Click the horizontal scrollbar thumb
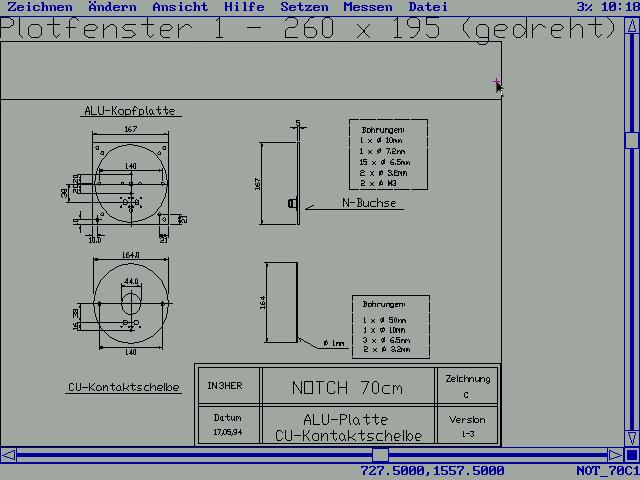Viewport: 640px width, 480px height. point(380,455)
